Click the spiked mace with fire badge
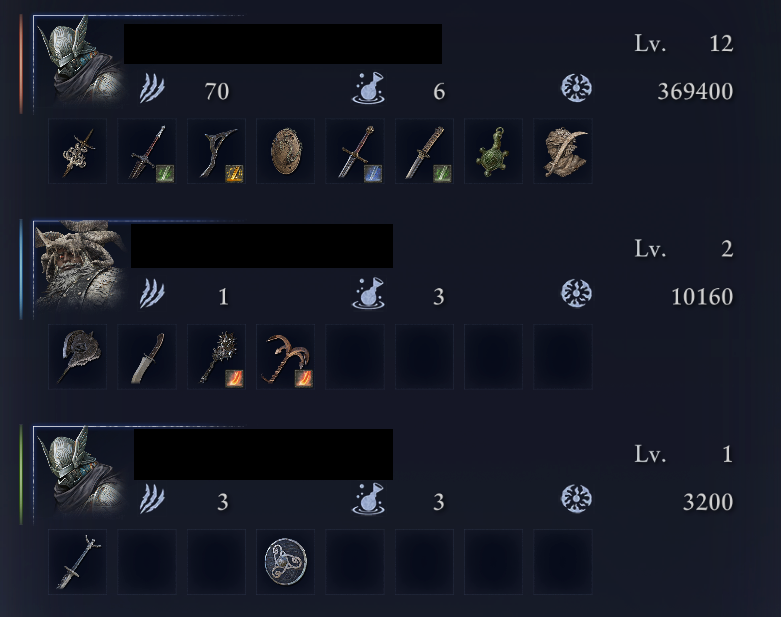Screen dimensions: 781x617 (216, 357)
